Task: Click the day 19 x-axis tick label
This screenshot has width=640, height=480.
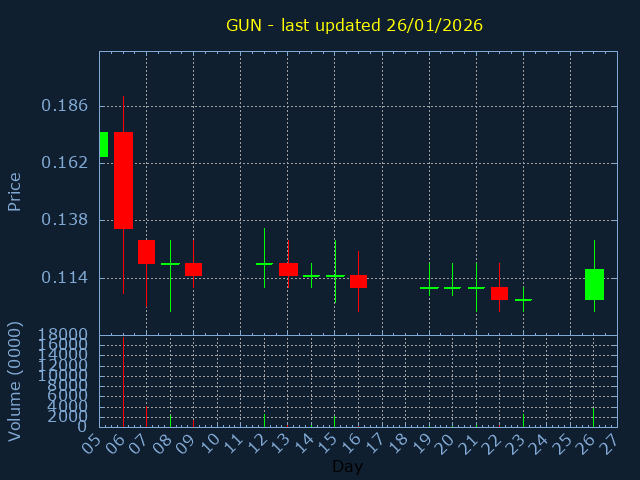Action: click(423, 441)
